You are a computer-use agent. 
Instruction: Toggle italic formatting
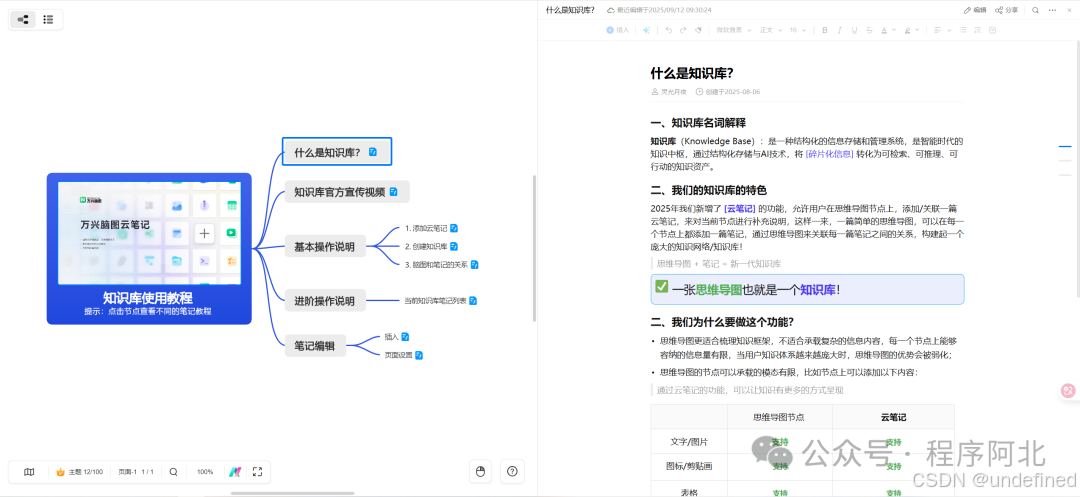pos(840,30)
